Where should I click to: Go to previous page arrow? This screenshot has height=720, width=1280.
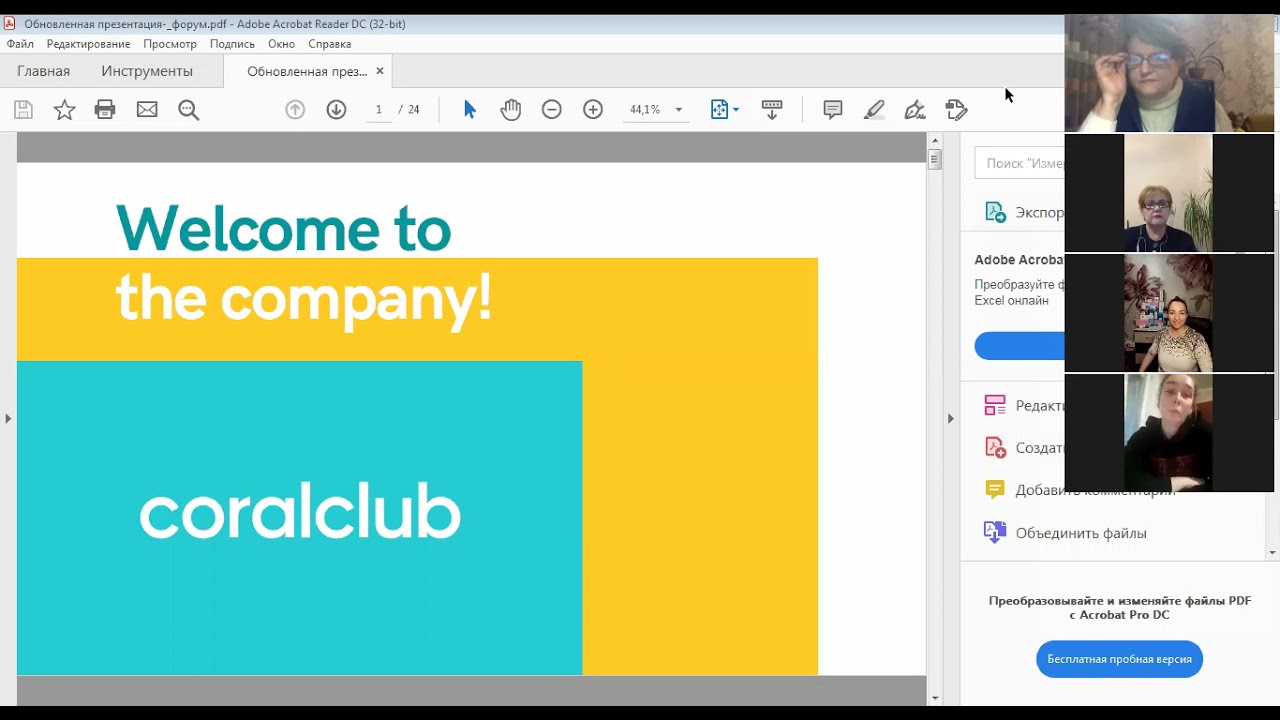click(295, 110)
